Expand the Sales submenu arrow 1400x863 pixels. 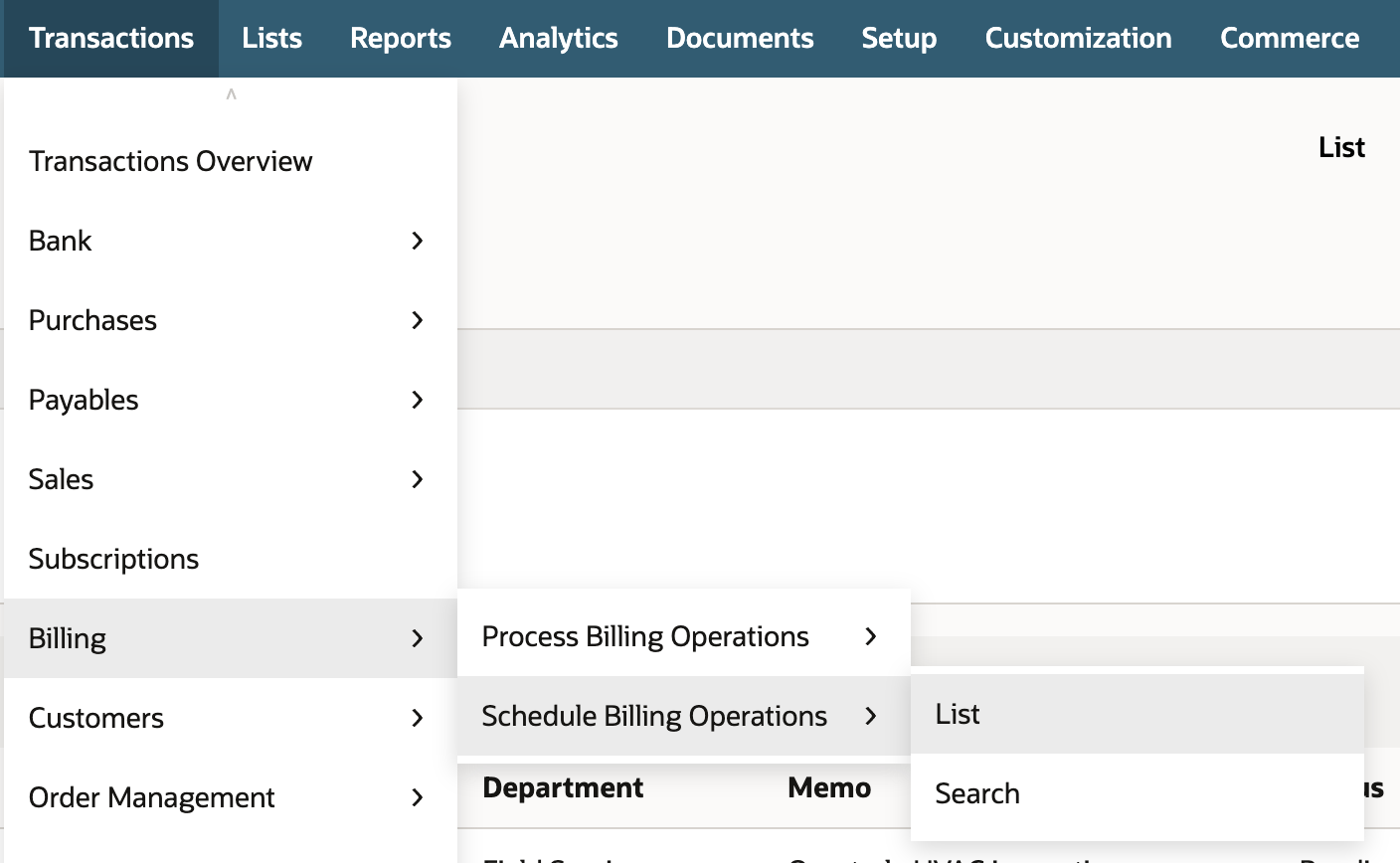[x=418, y=479]
